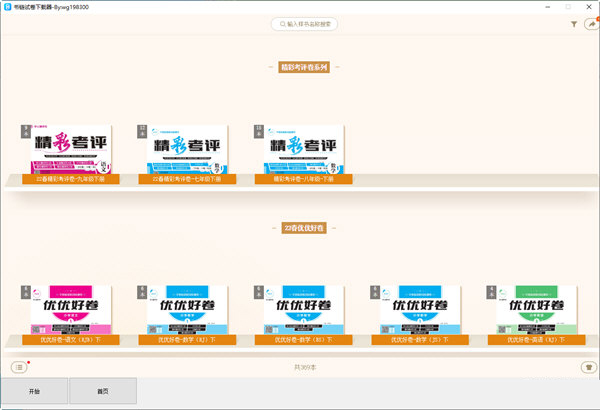
Task: Click the app logo in title bar
Action: tap(8, 6)
